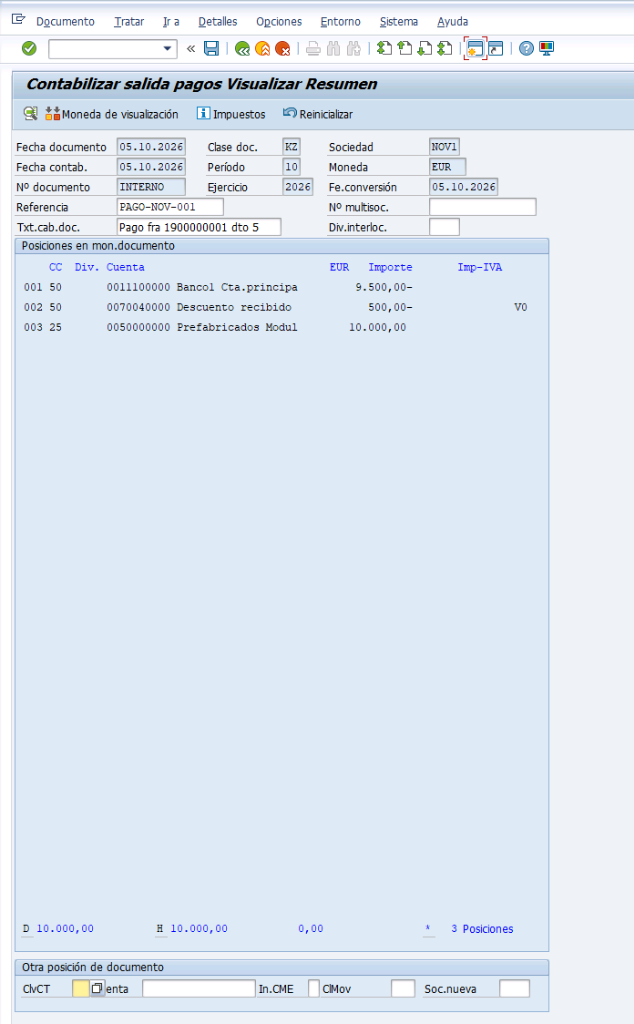Screen dimensions: 634x1024
Task: Click the yellow ClvCT input field
Action: [80, 988]
